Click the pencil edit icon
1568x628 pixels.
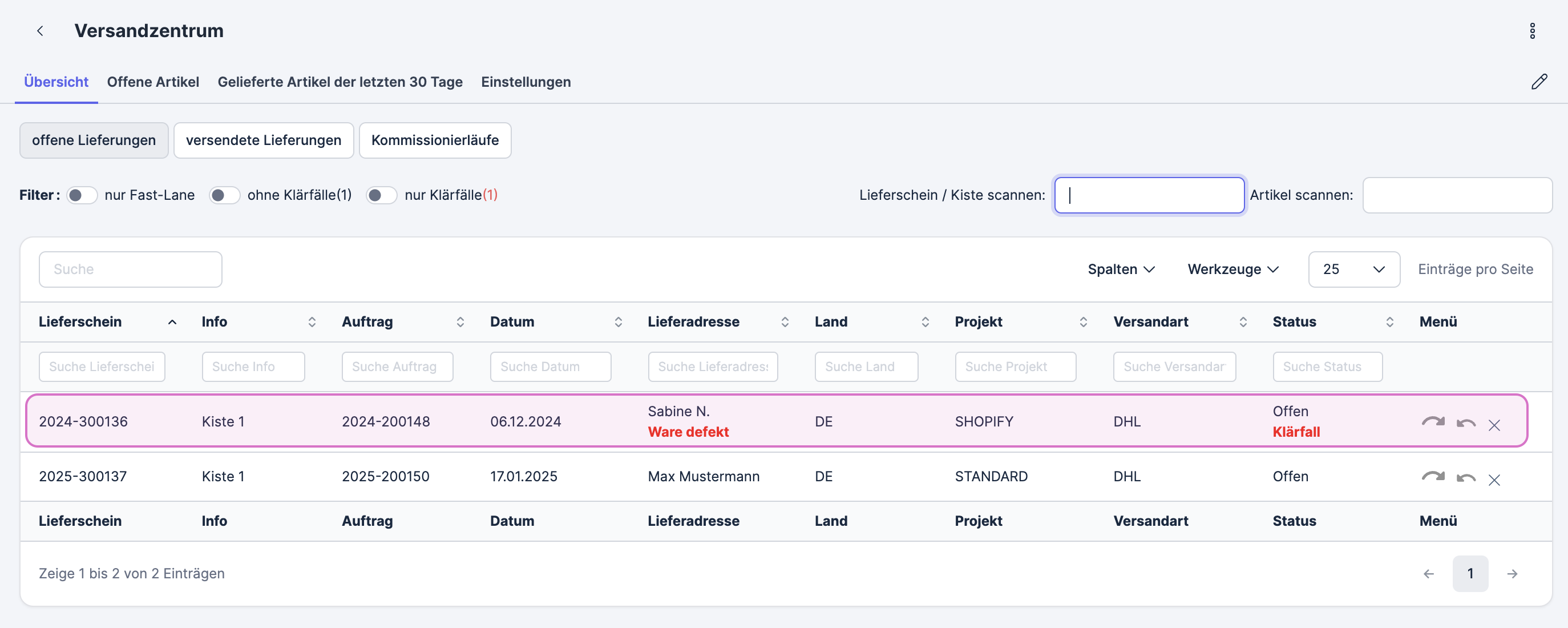coord(1539,82)
